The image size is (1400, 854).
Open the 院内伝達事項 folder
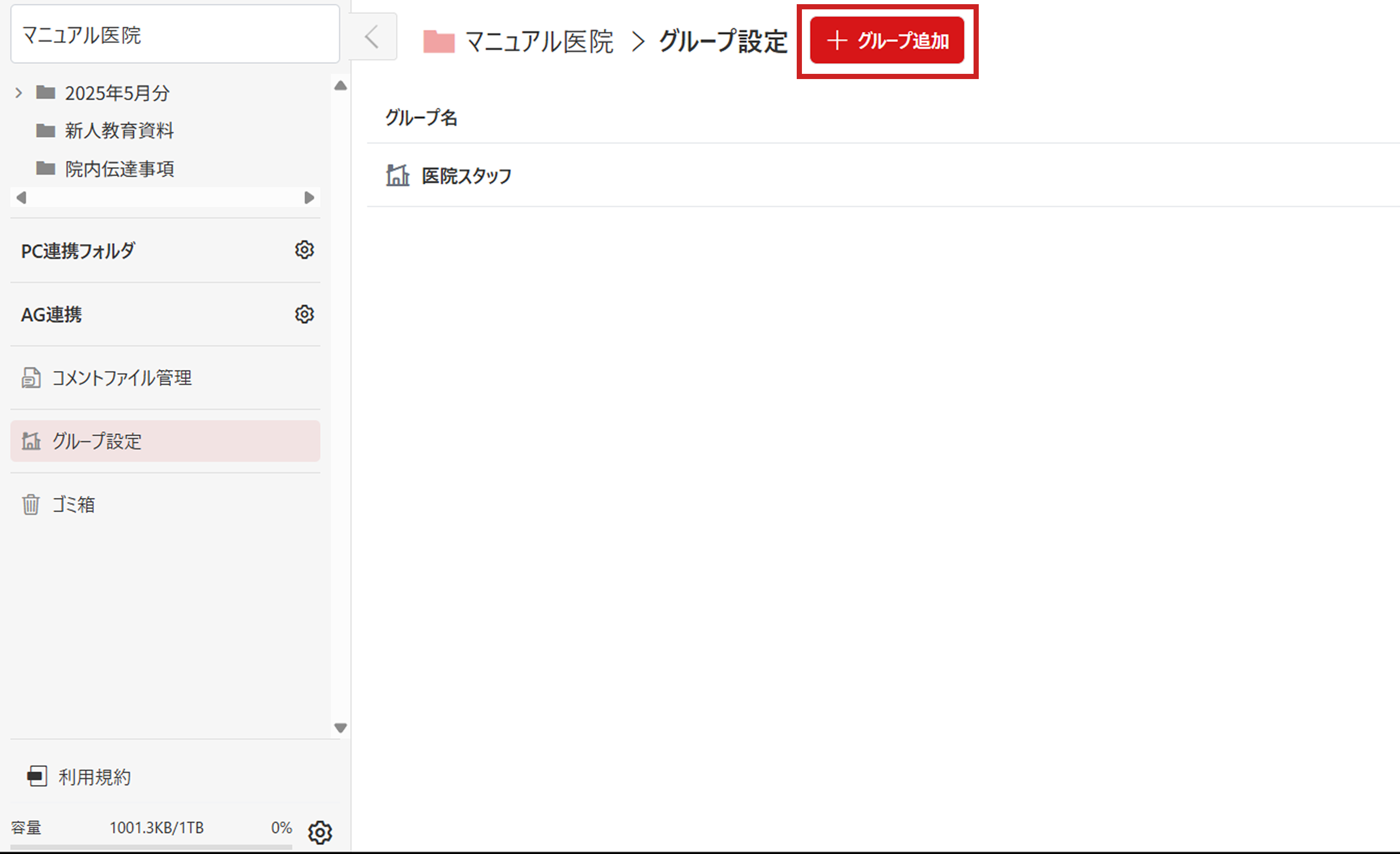pos(119,169)
